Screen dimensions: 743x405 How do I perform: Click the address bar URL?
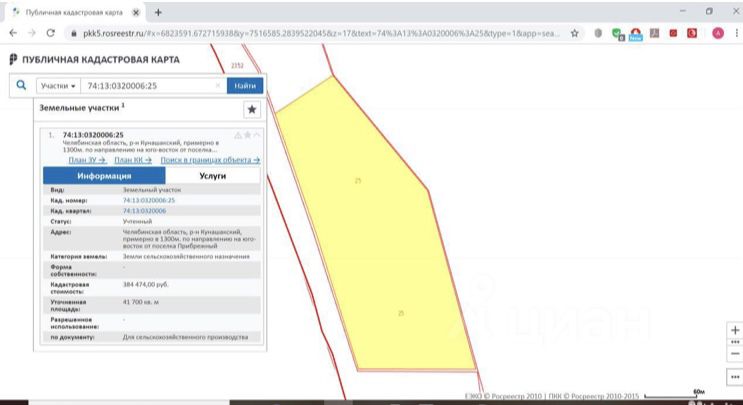[x=321, y=33]
